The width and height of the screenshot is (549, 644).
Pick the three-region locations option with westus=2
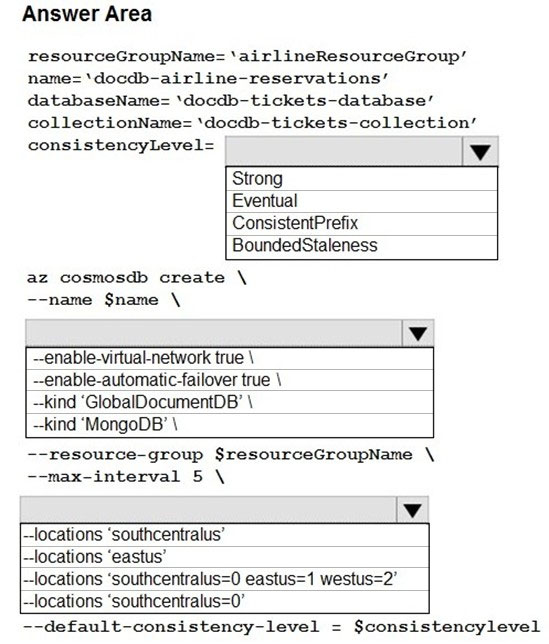tap(225, 580)
